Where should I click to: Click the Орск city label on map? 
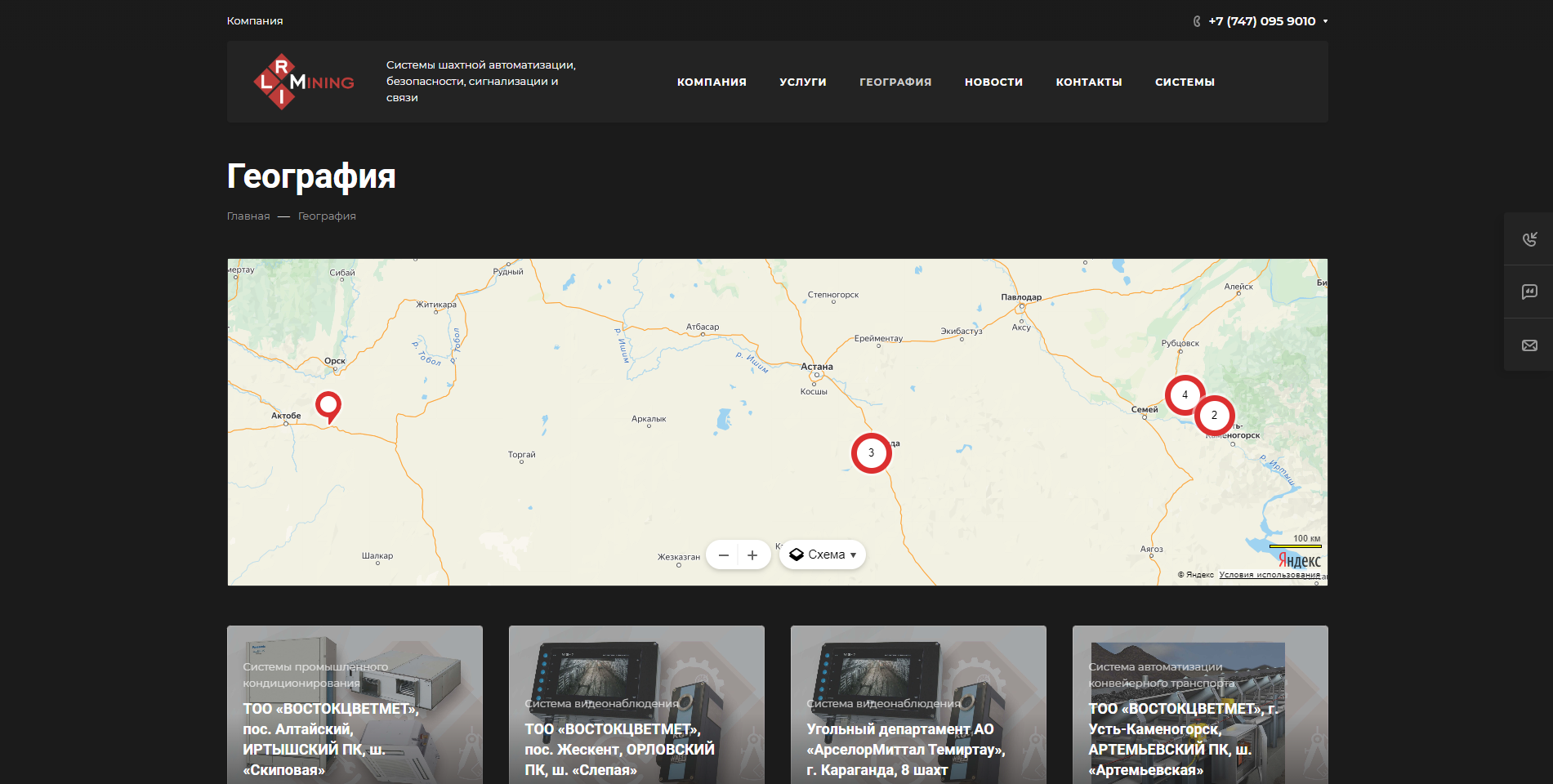click(335, 361)
